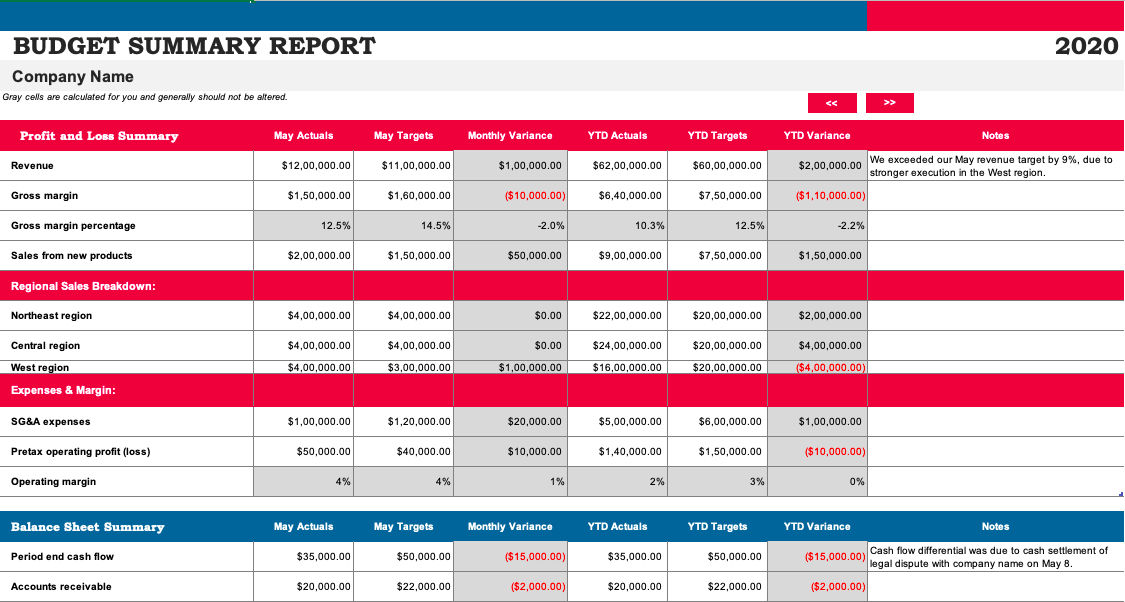Select Operating margin YTD Targets cell

click(717, 482)
